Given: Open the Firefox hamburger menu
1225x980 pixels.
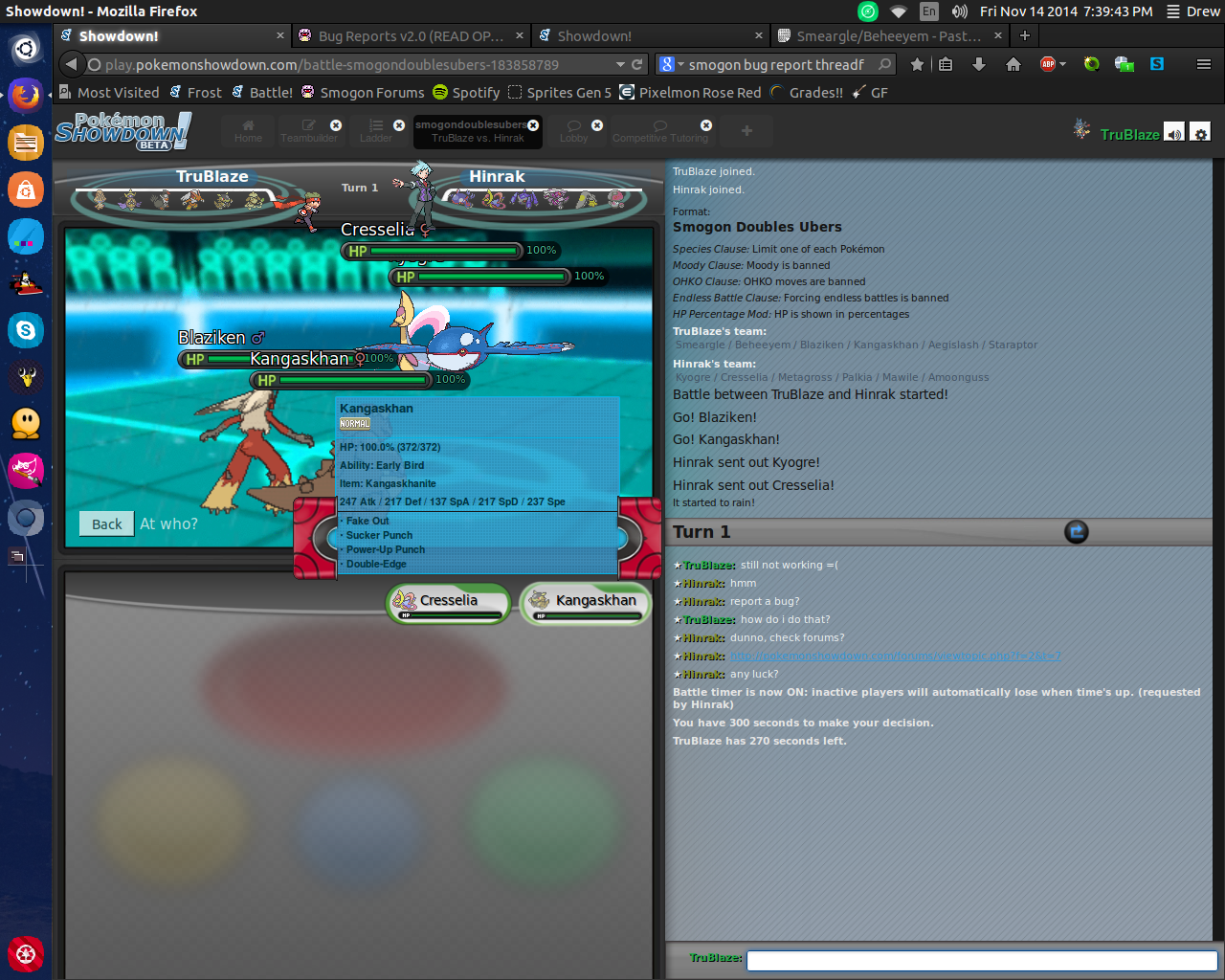Looking at the screenshot, I should click(x=1204, y=64).
